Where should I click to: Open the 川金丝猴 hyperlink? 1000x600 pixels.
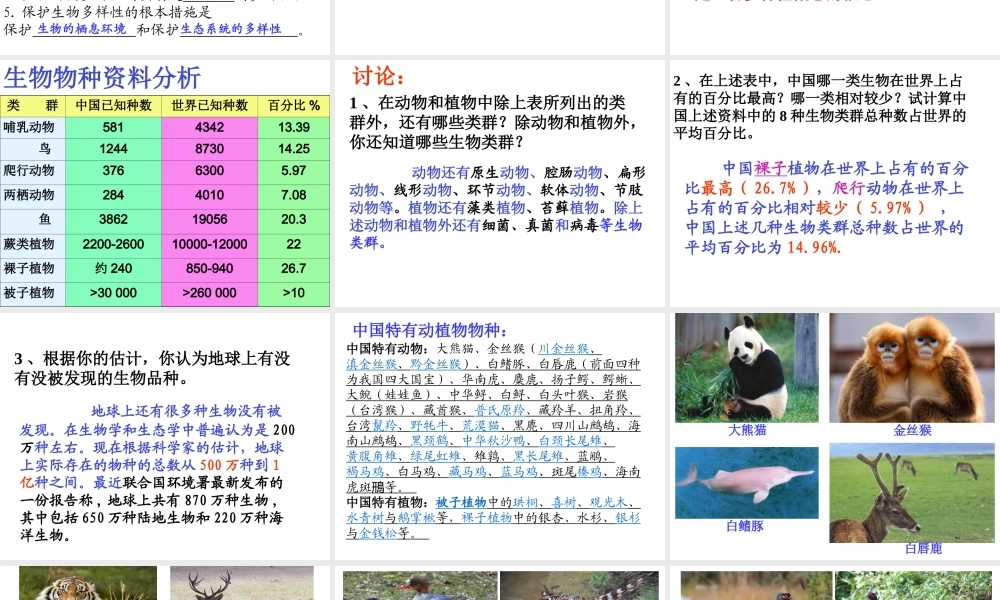pos(563,349)
